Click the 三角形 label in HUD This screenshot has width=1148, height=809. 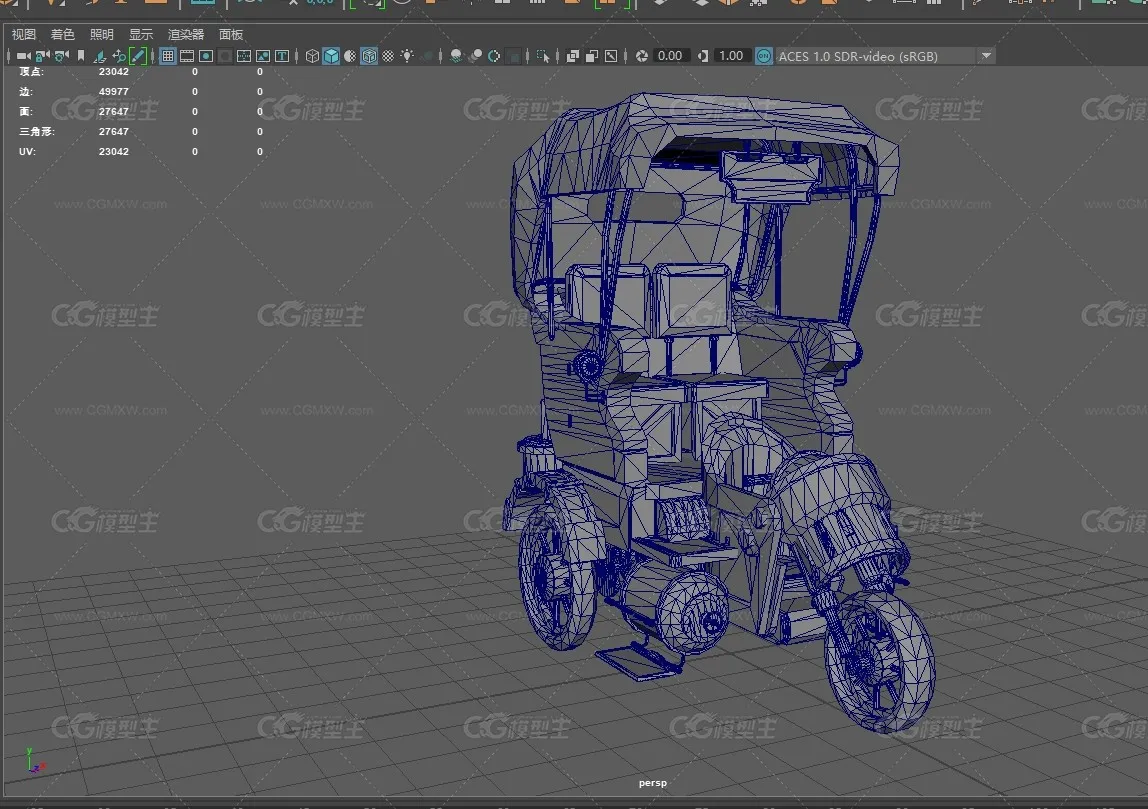pos(37,132)
